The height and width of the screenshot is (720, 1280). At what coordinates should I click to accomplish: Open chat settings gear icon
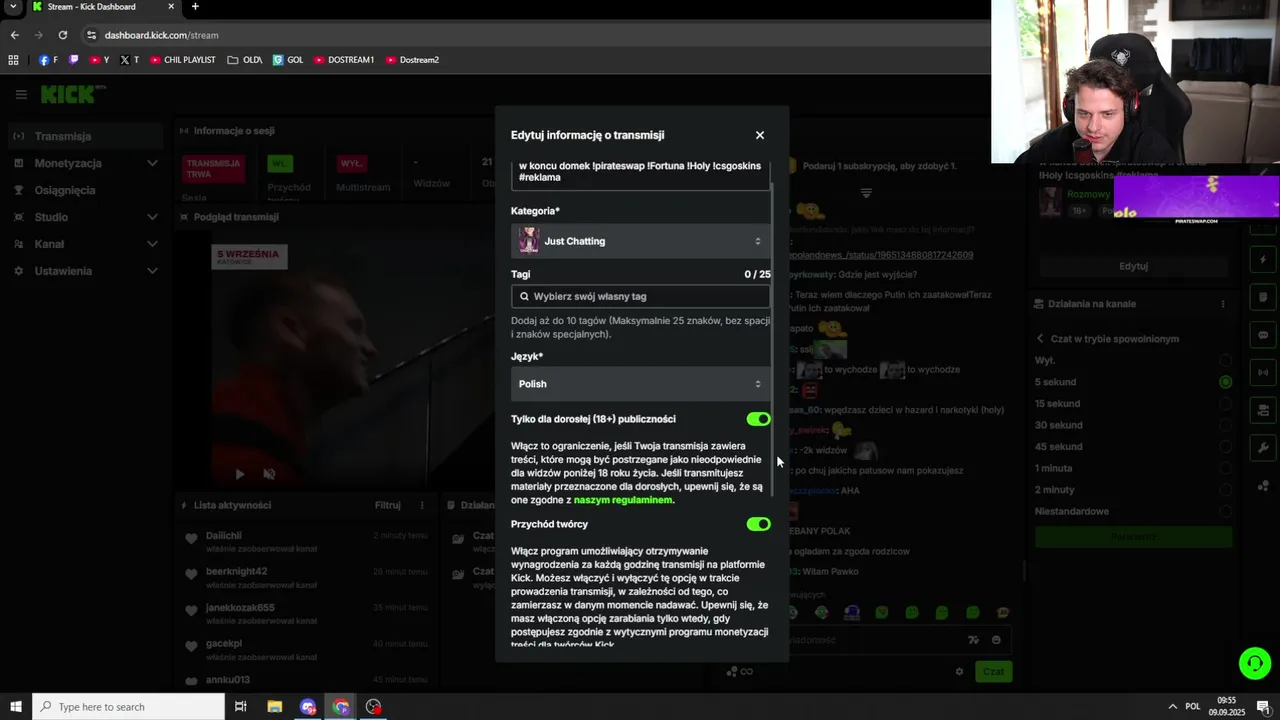960,671
